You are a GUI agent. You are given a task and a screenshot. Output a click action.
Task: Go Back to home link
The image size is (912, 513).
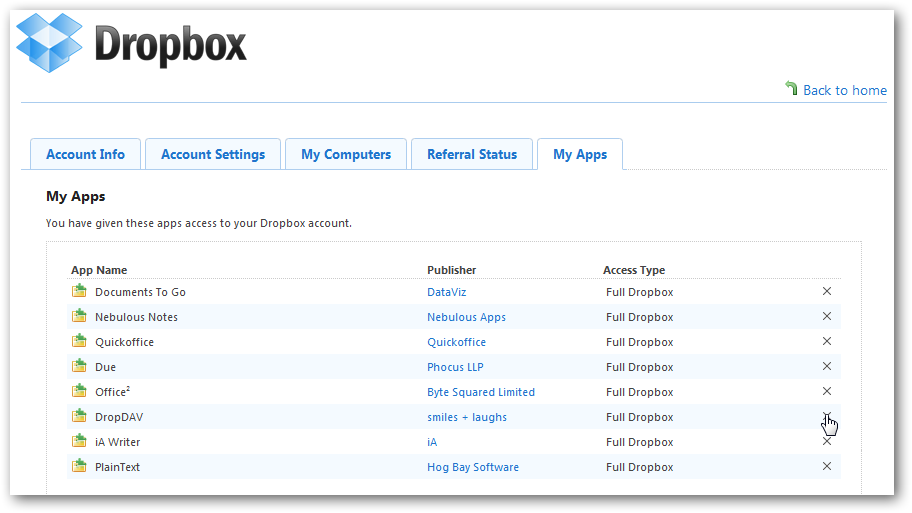click(845, 90)
